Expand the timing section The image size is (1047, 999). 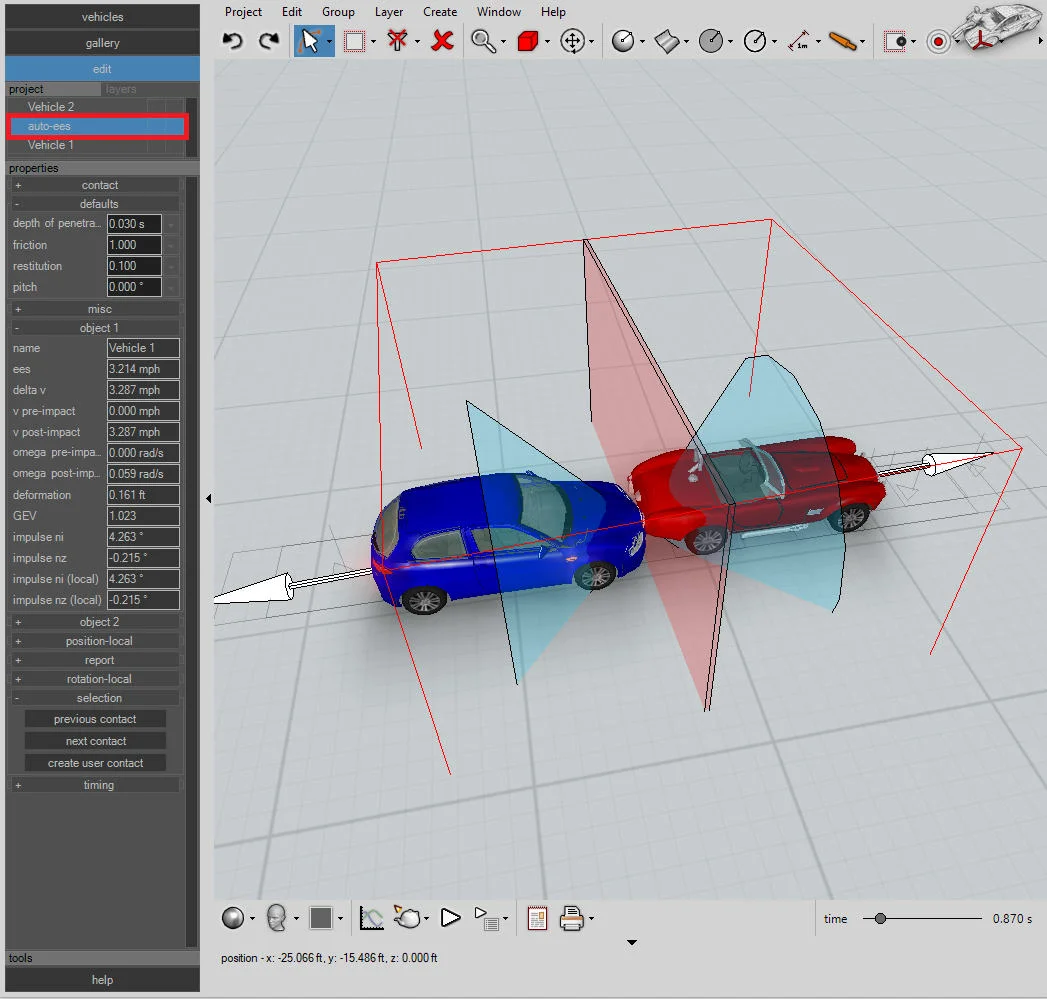[94, 785]
